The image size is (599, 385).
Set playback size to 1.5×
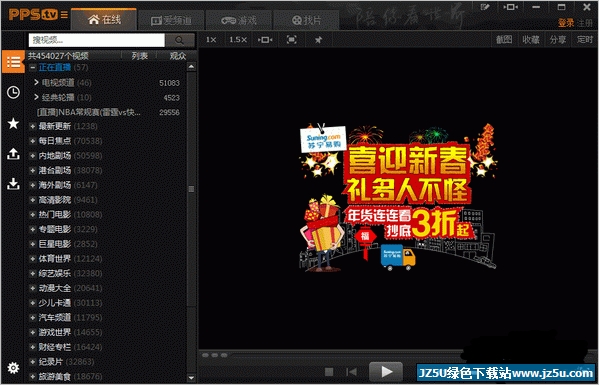pyautogui.click(x=238, y=40)
